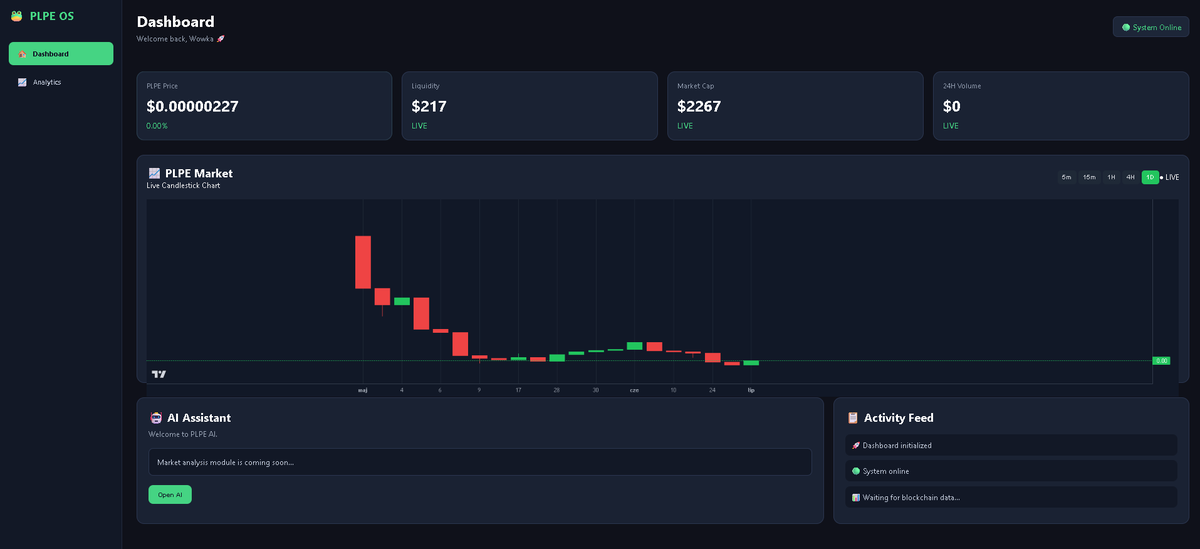Screen dimensions: 1200x549
Task: Select the 4H chart timeframe
Action: pos(1130,177)
